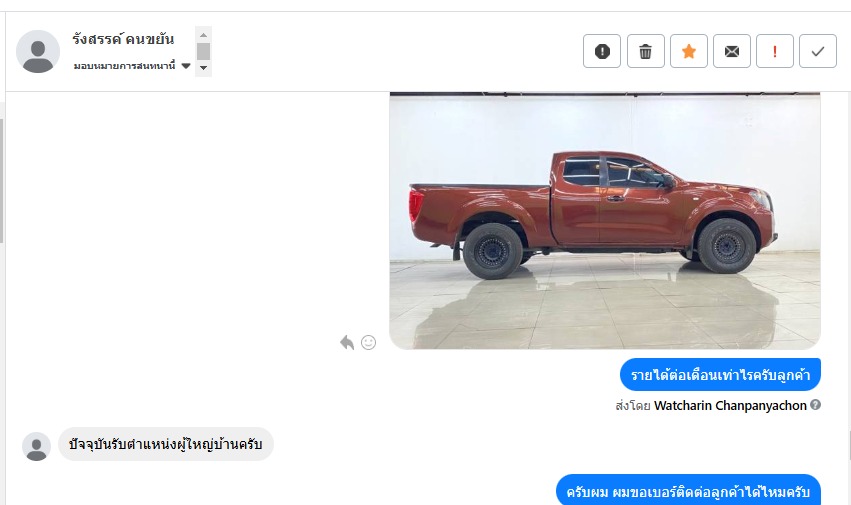This screenshot has height=505, width=851.
Task: Click contact name รังสรรค์ คนขยัน
Action: point(123,39)
